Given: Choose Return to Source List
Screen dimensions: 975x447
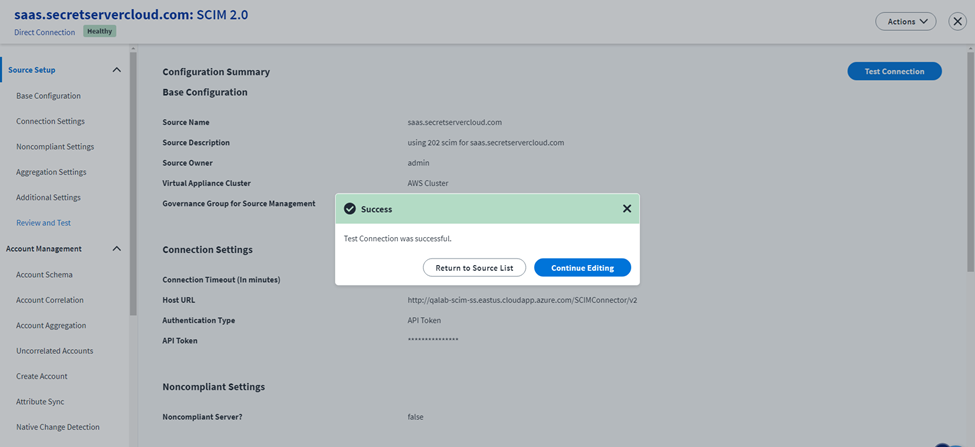Looking at the screenshot, I should click(x=474, y=268).
